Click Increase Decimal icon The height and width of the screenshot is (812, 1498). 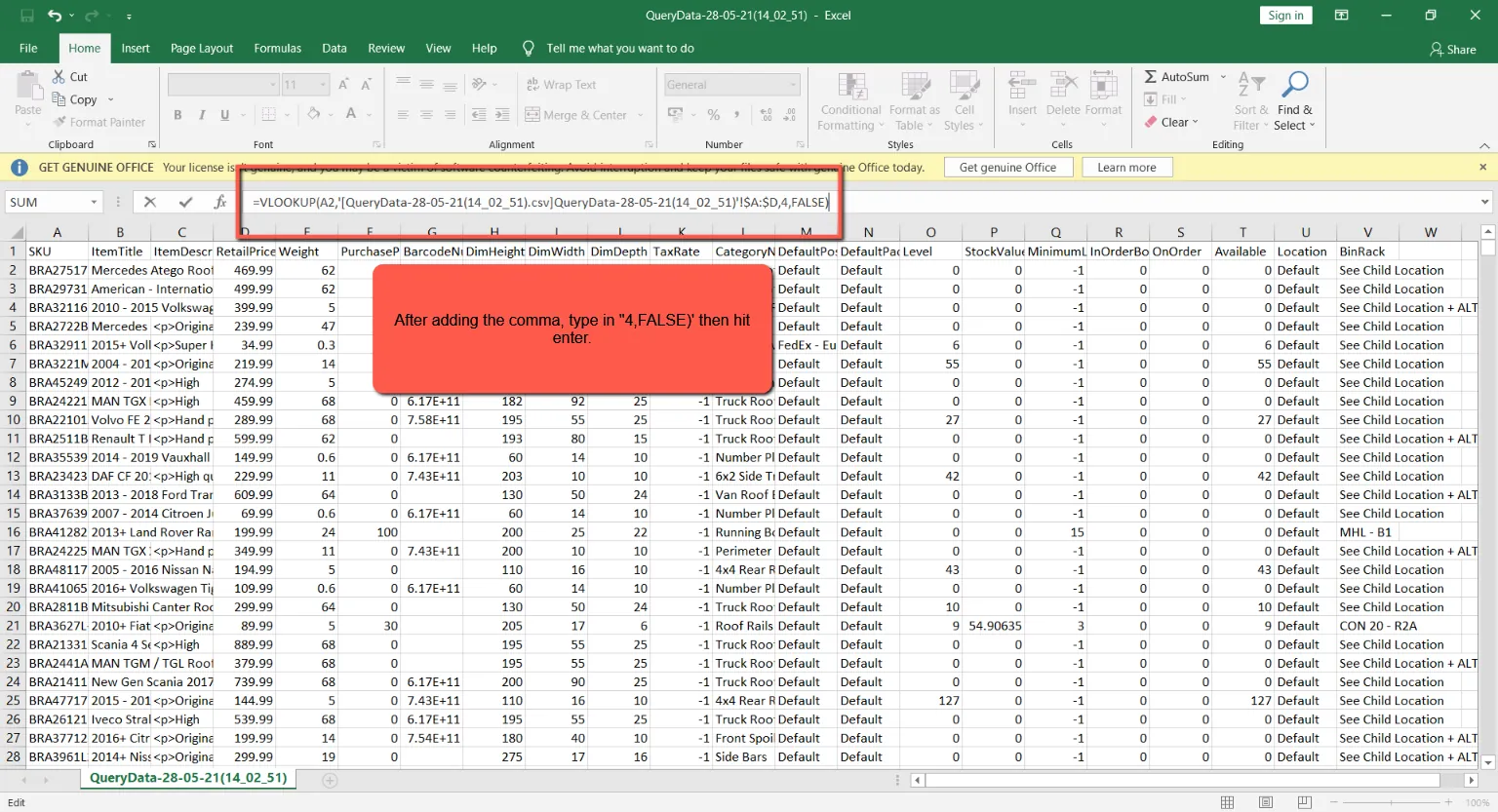[766, 115]
